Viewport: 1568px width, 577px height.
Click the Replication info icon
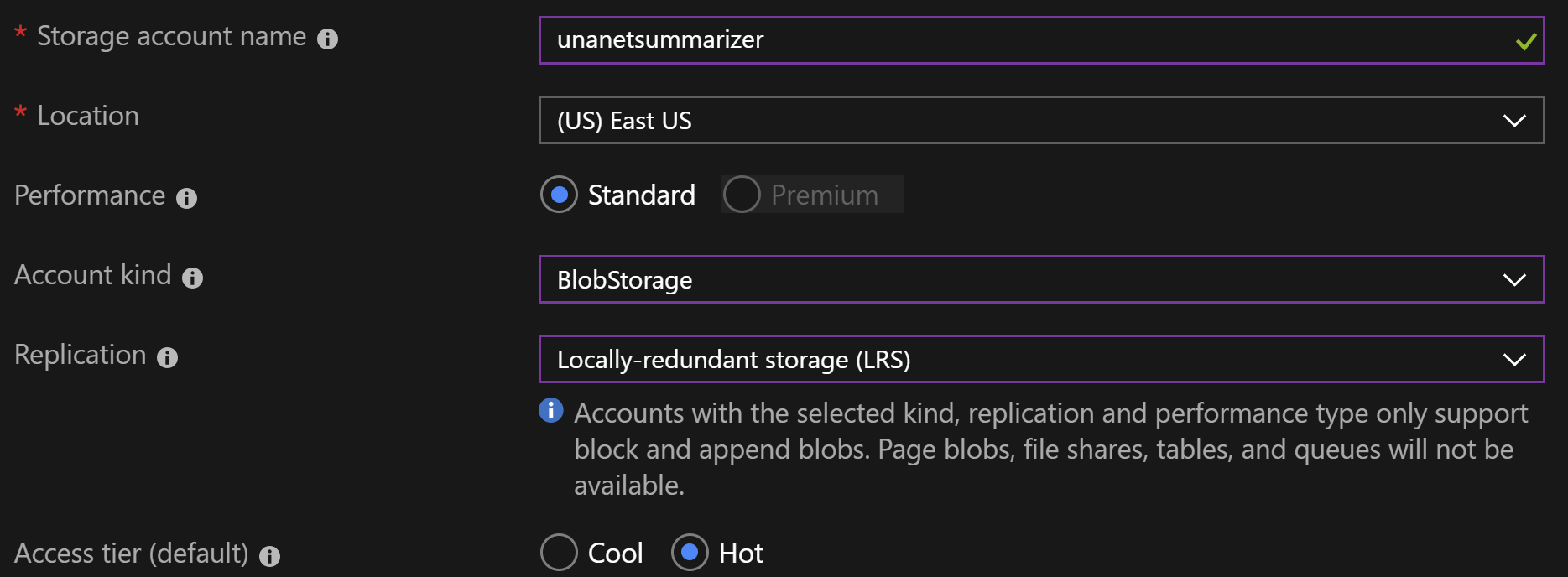167,356
